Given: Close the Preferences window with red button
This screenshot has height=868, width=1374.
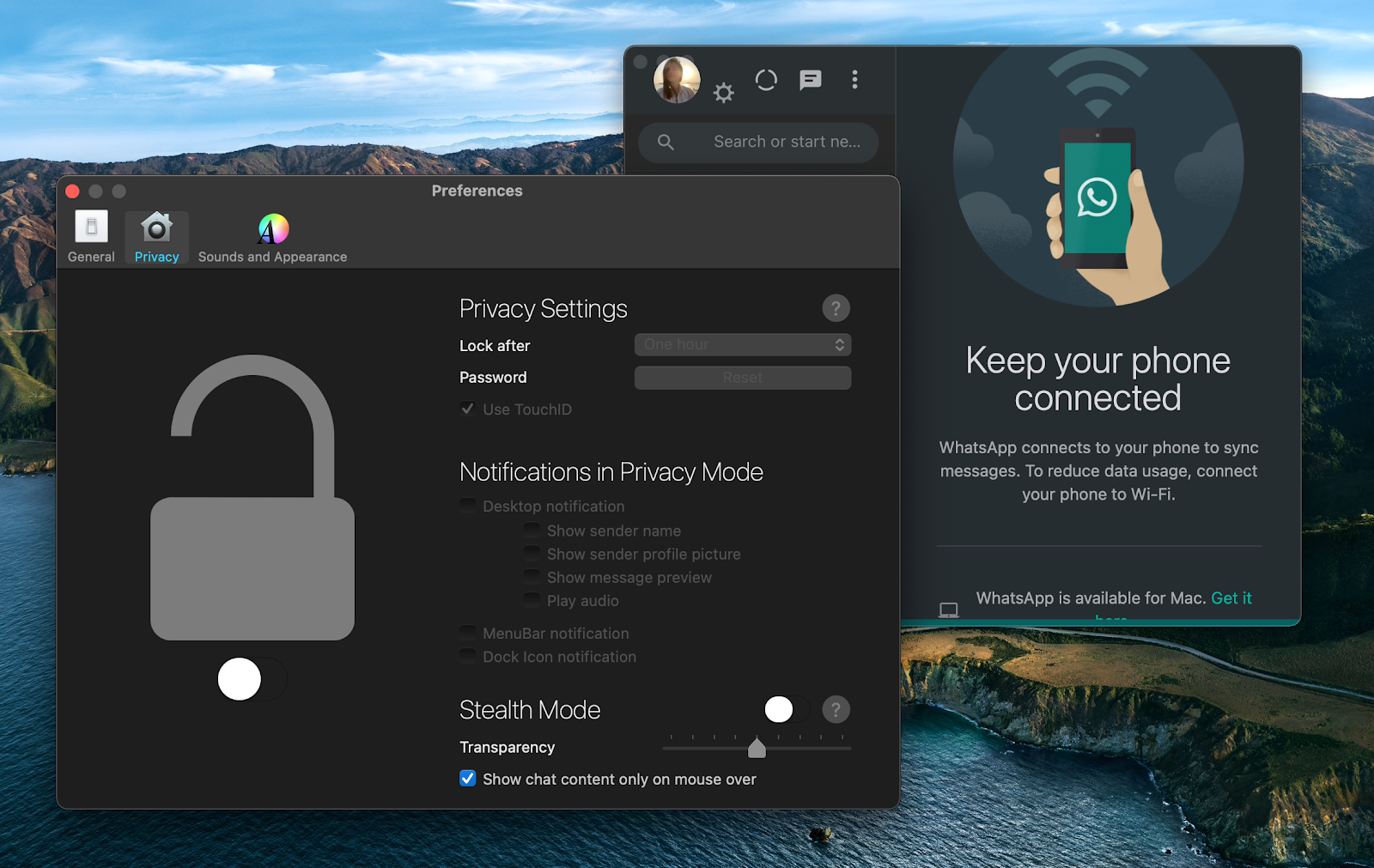Looking at the screenshot, I should (72, 191).
